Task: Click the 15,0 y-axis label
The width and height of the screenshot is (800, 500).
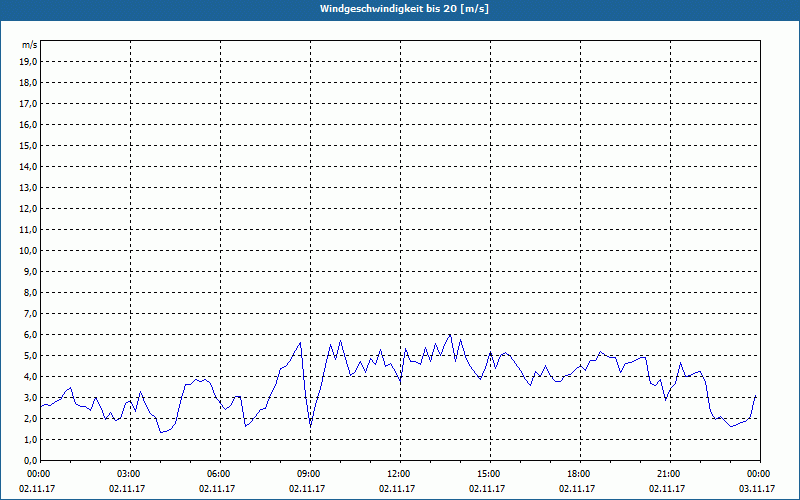Action: click(29, 145)
